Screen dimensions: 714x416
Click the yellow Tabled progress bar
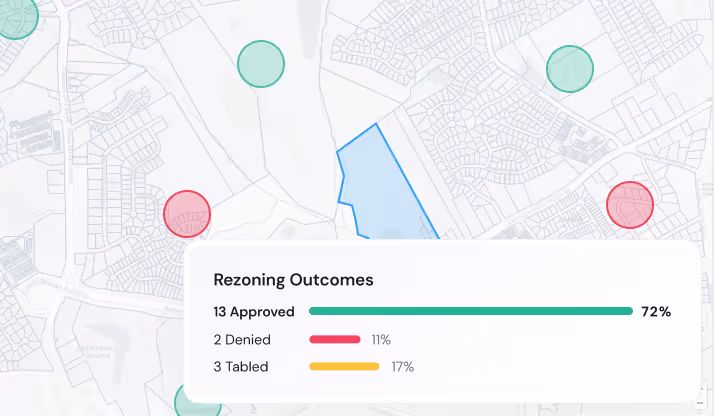coord(344,366)
